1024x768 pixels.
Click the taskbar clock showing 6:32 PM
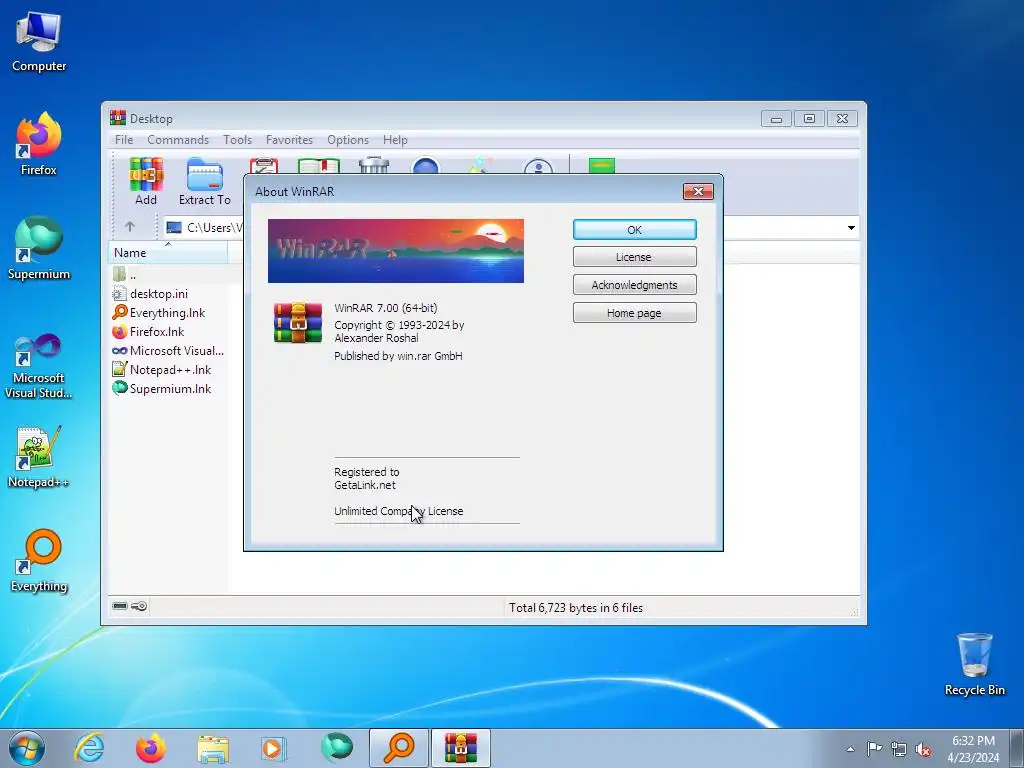click(x=973, y=748)
